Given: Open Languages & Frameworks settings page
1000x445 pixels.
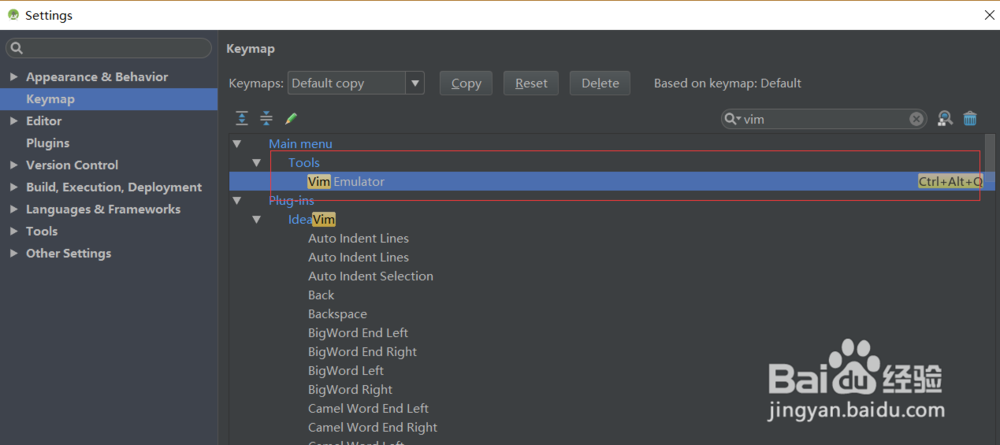Looking at the screenshot, I should click(103, 209).
